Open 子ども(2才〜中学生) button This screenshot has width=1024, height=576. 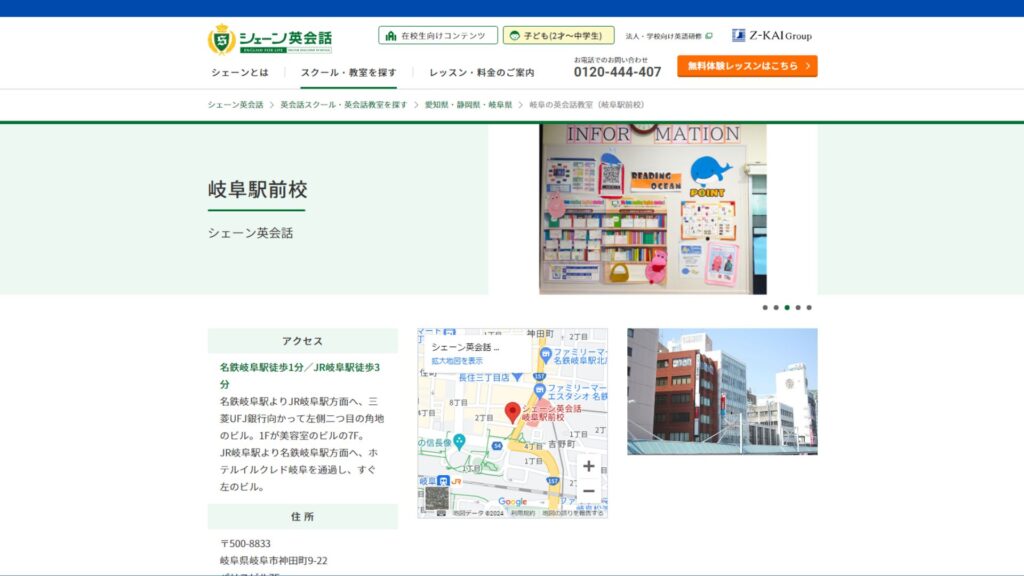click(558, 35)
